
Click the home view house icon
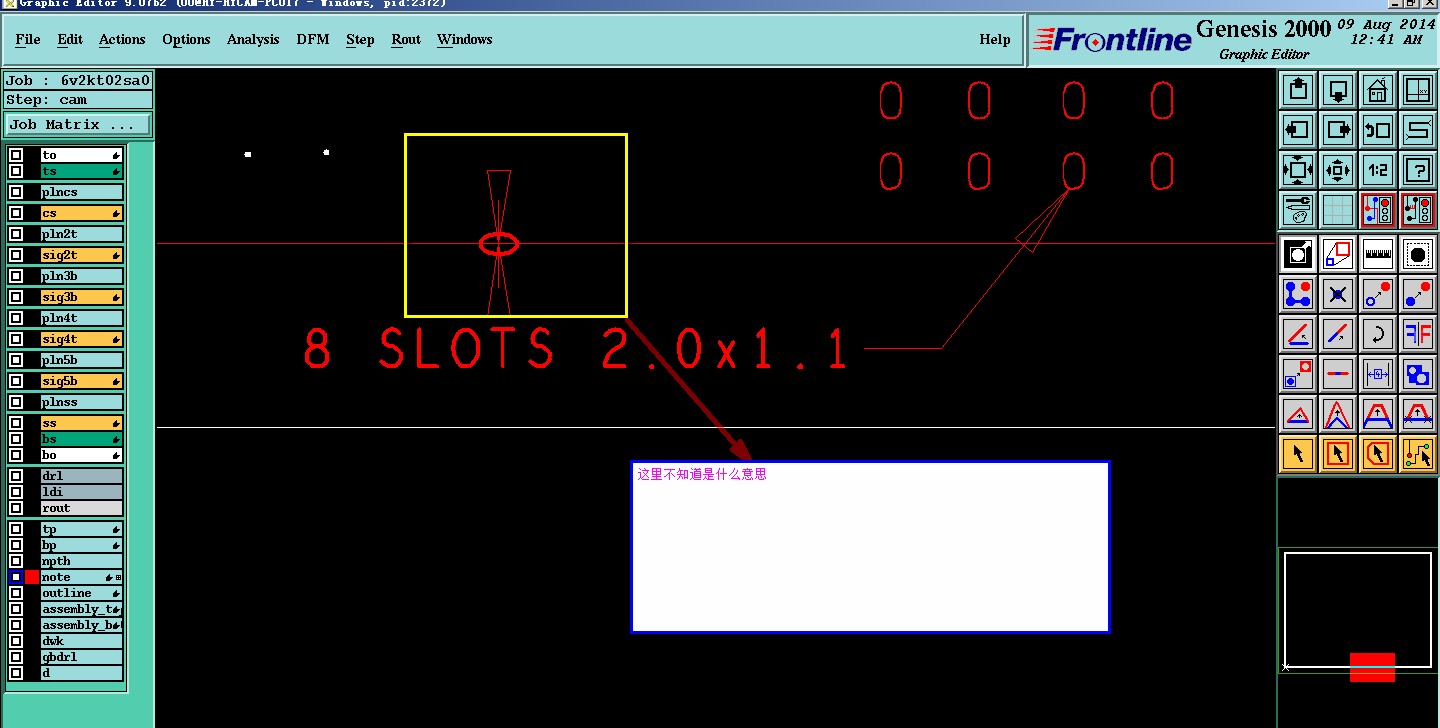click(1378, 90)
